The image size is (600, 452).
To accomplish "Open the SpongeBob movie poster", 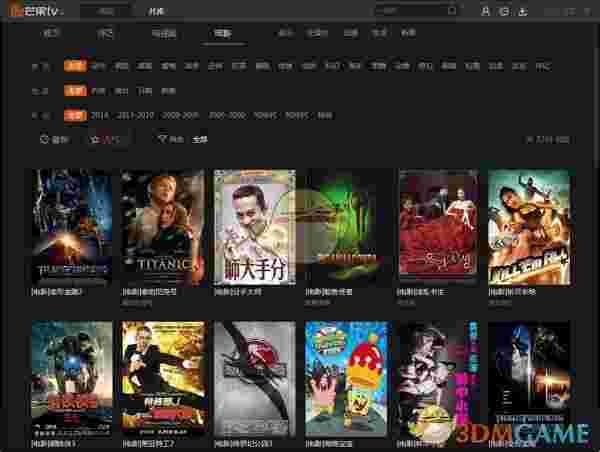I will (x=346, y=379).
